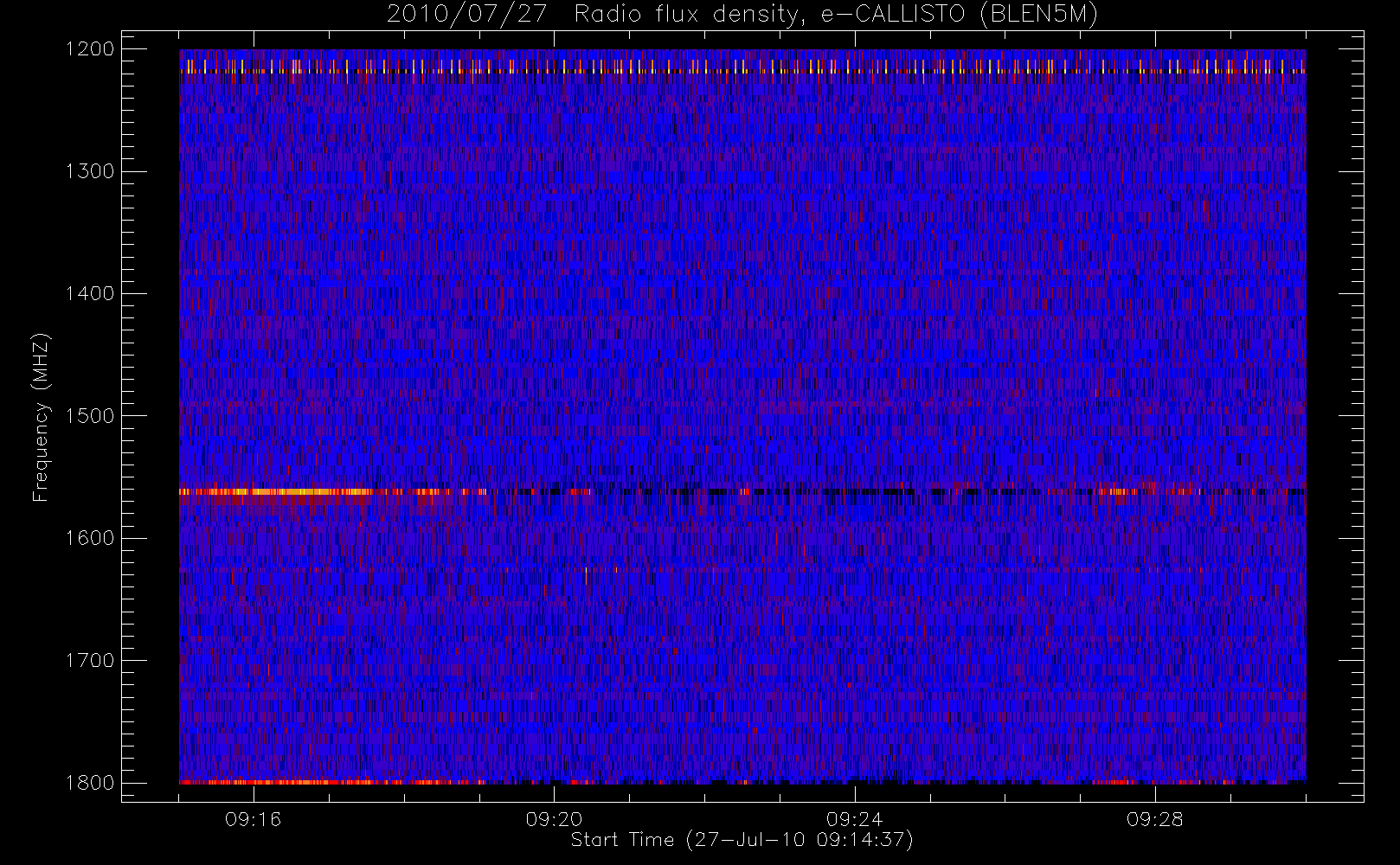This screenshot has width=1400, height=865.
Task: Select the 1200 frequency tick label
Action: [91, 49]
